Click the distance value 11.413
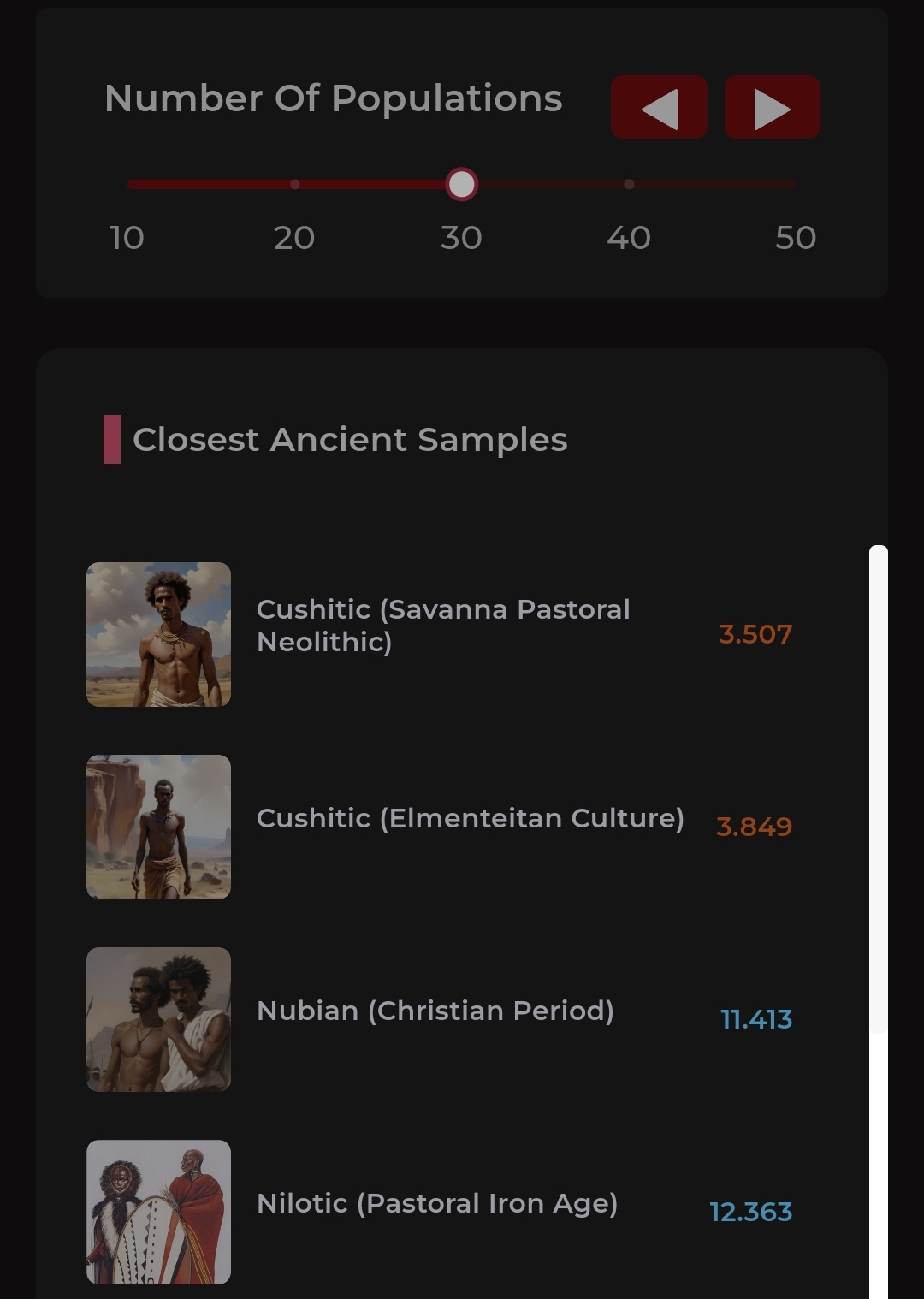The image size is (924, 1299). pos(756,1019)
